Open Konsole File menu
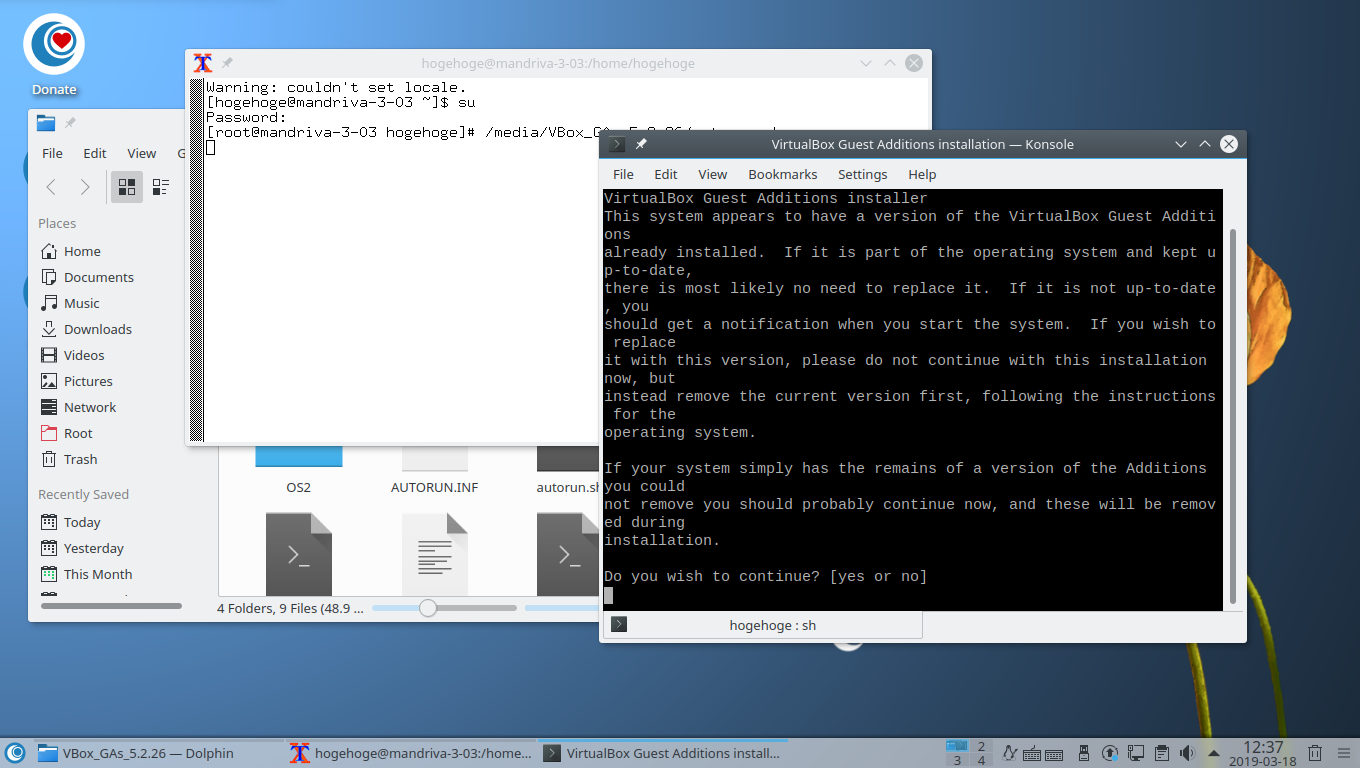 pos(623,174)
